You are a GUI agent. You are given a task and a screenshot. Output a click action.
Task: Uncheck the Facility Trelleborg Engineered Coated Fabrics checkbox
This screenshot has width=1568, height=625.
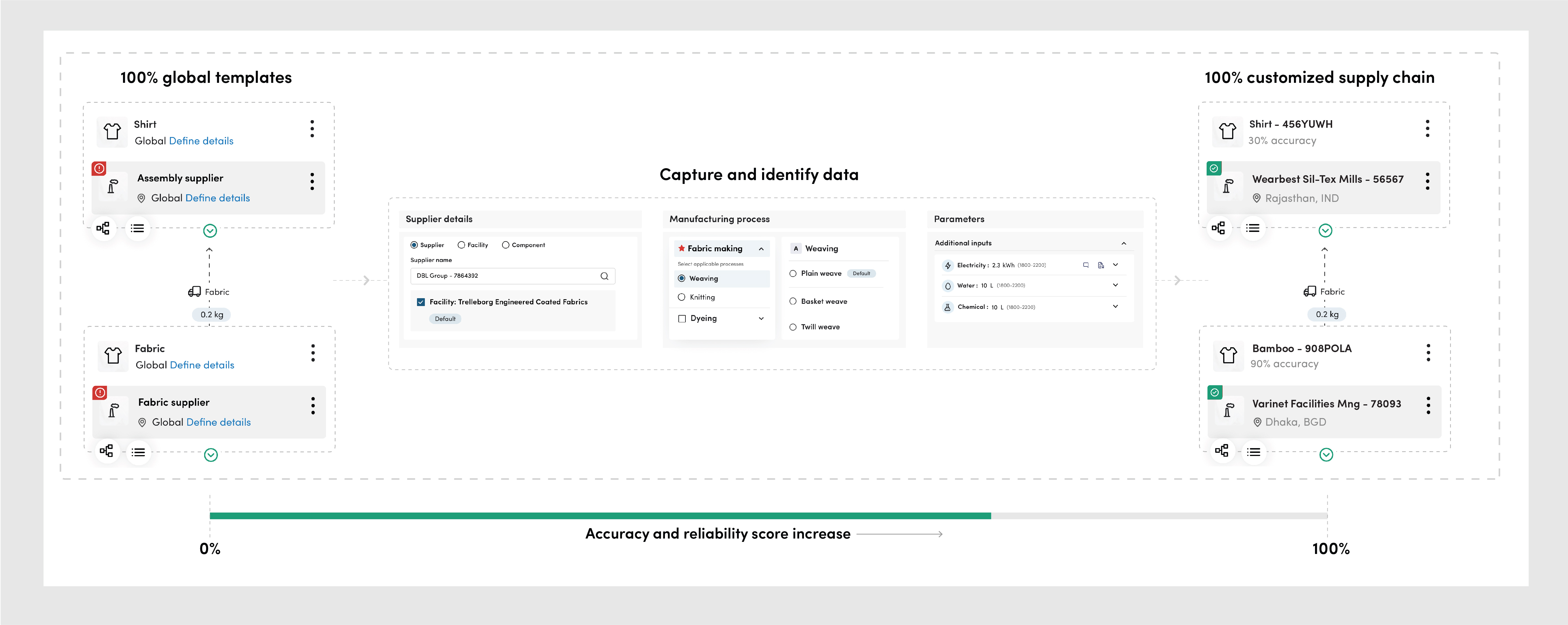(421, 302)
